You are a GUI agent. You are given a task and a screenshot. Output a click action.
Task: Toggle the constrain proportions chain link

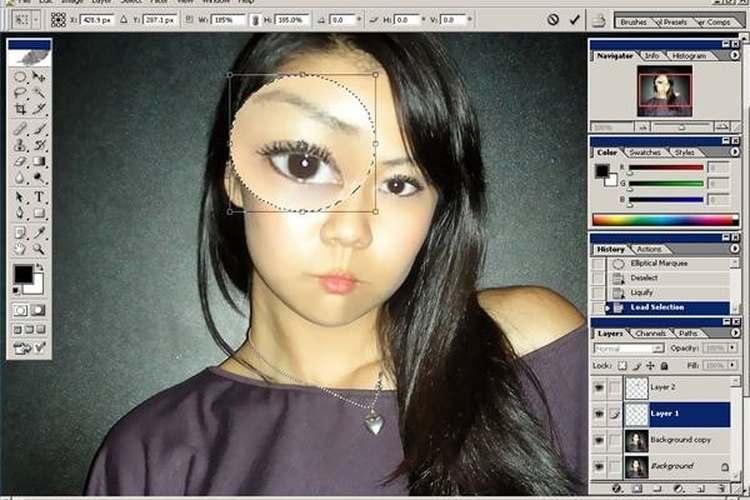point(255,20)
